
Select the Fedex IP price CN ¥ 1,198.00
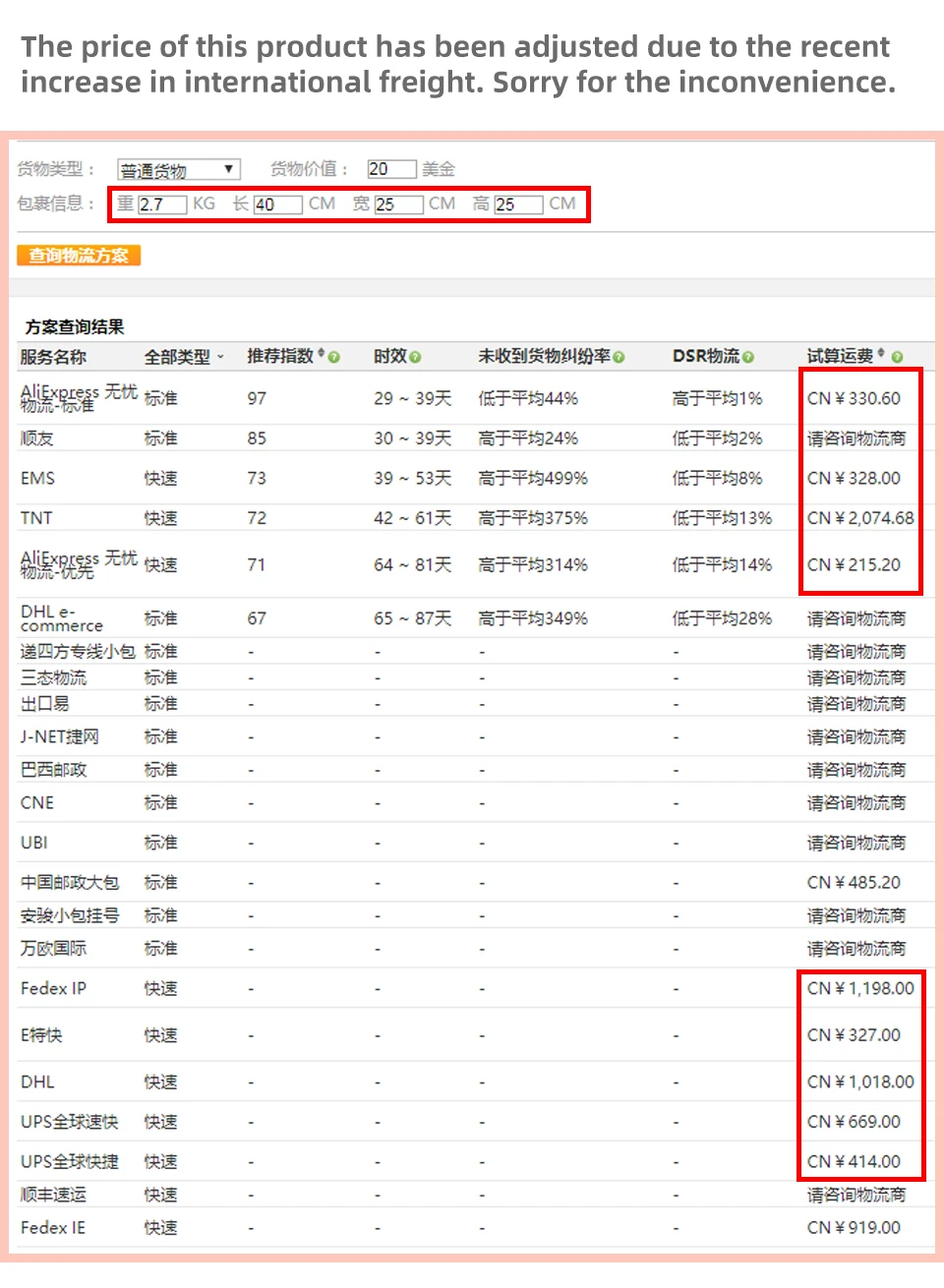[860, 988]
